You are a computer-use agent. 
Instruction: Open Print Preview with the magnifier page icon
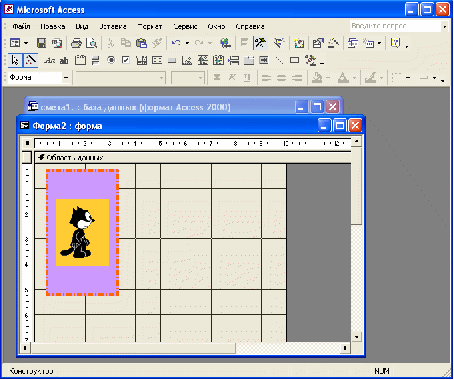(x=91, y=43)
